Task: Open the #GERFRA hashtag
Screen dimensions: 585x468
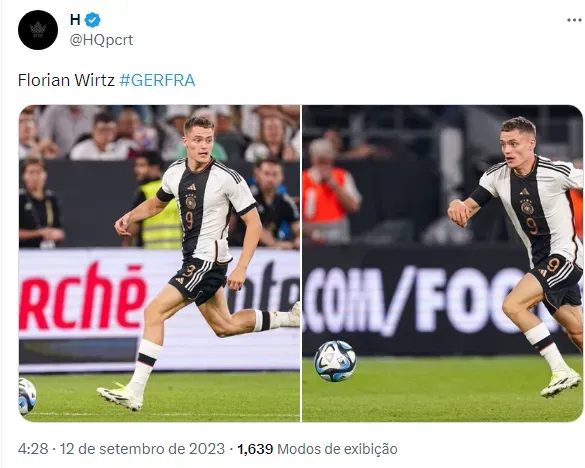Action: pyautogui.click(x=157, y=80)
